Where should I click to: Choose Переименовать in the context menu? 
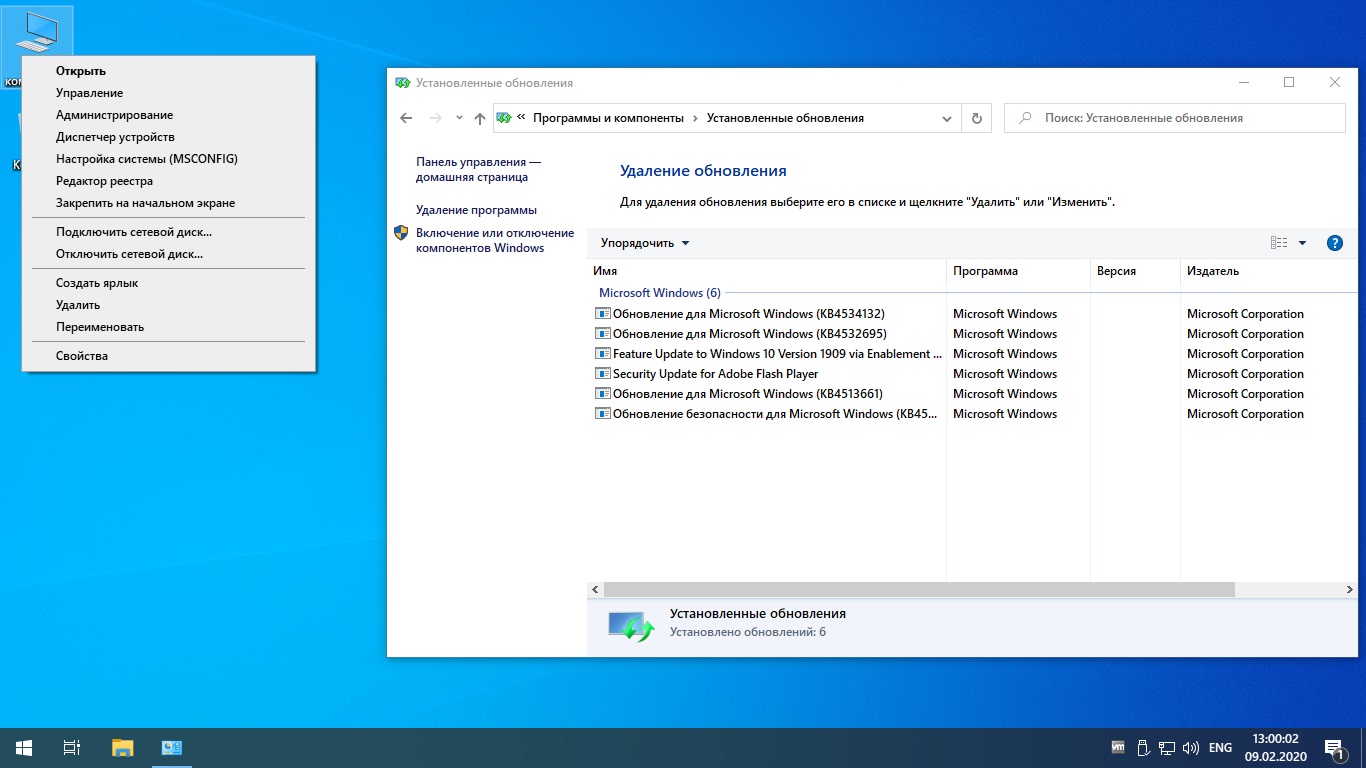[168, 327]
